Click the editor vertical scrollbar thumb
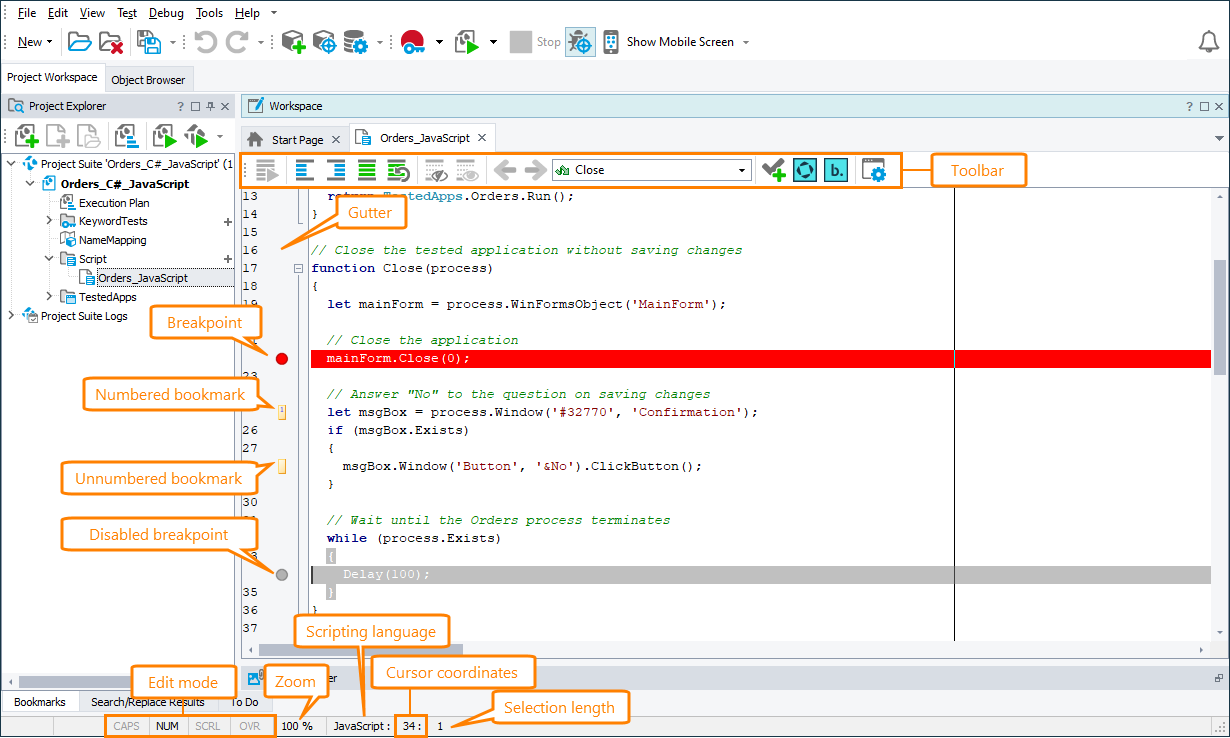 click(1219, 315)
